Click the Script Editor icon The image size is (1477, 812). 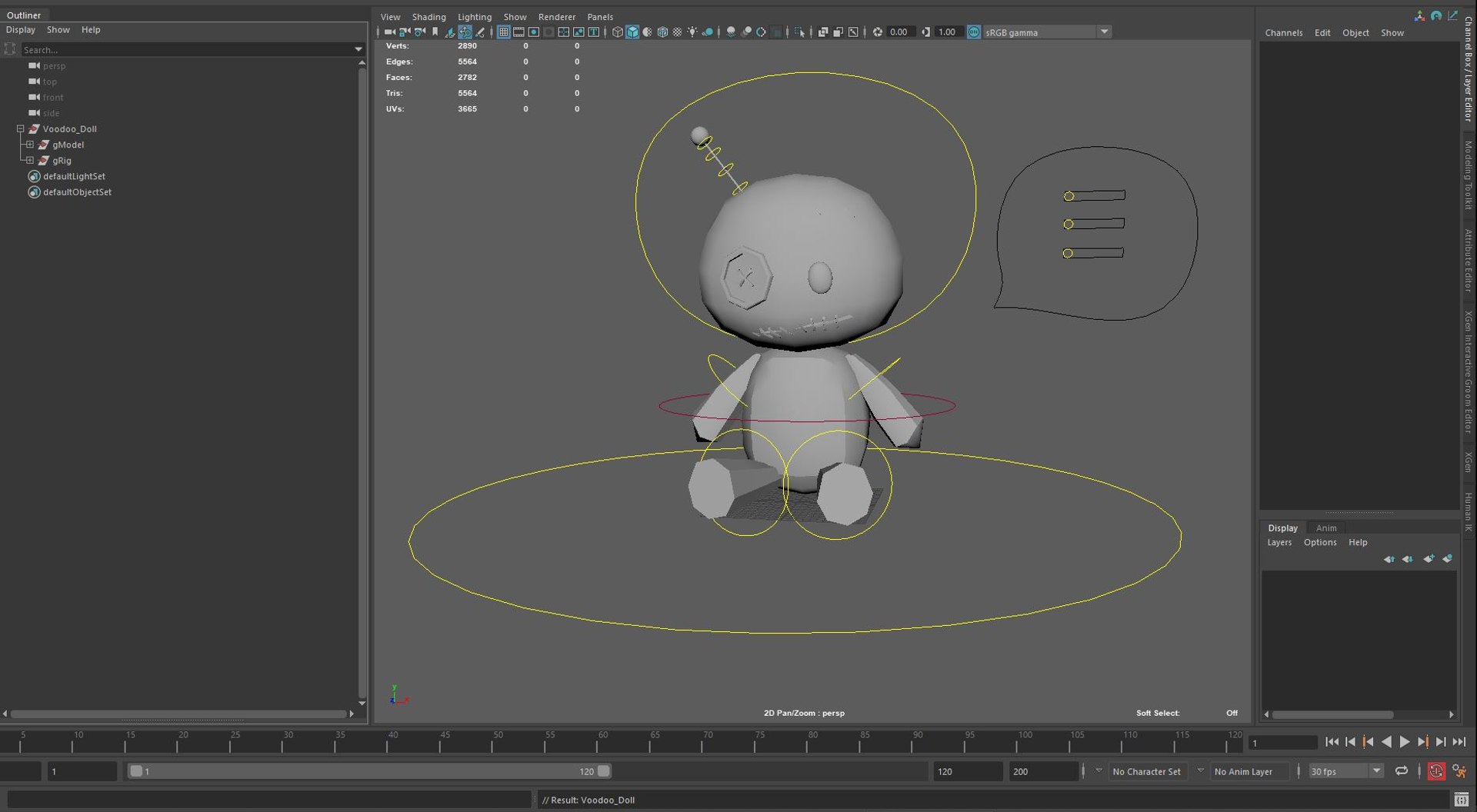(1461, 800)
